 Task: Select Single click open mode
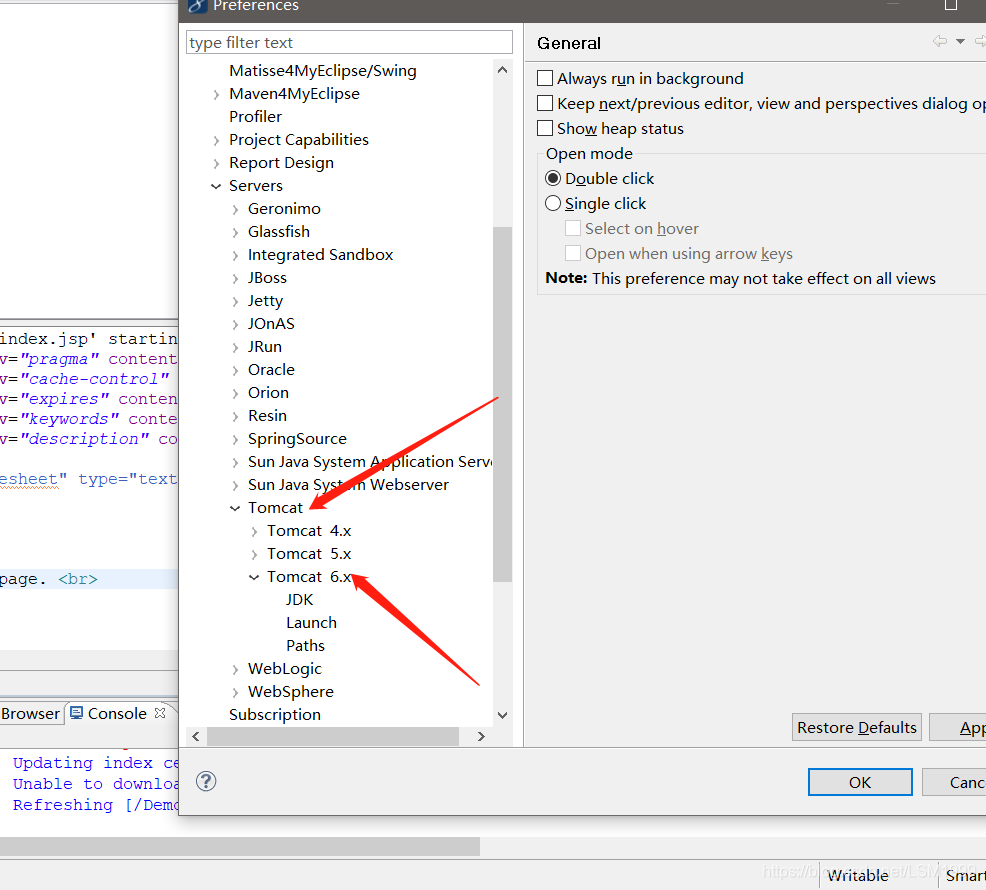[553, 204]
